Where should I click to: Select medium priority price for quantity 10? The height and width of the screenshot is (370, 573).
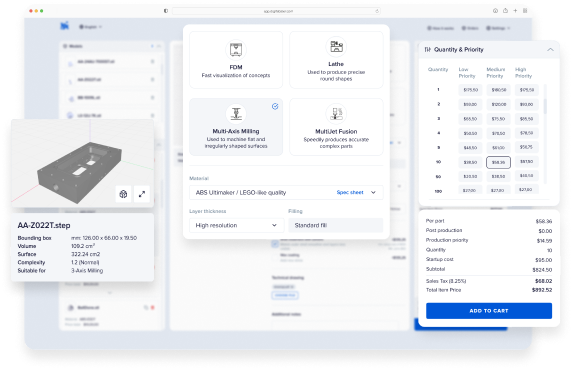tap(498, 162)
